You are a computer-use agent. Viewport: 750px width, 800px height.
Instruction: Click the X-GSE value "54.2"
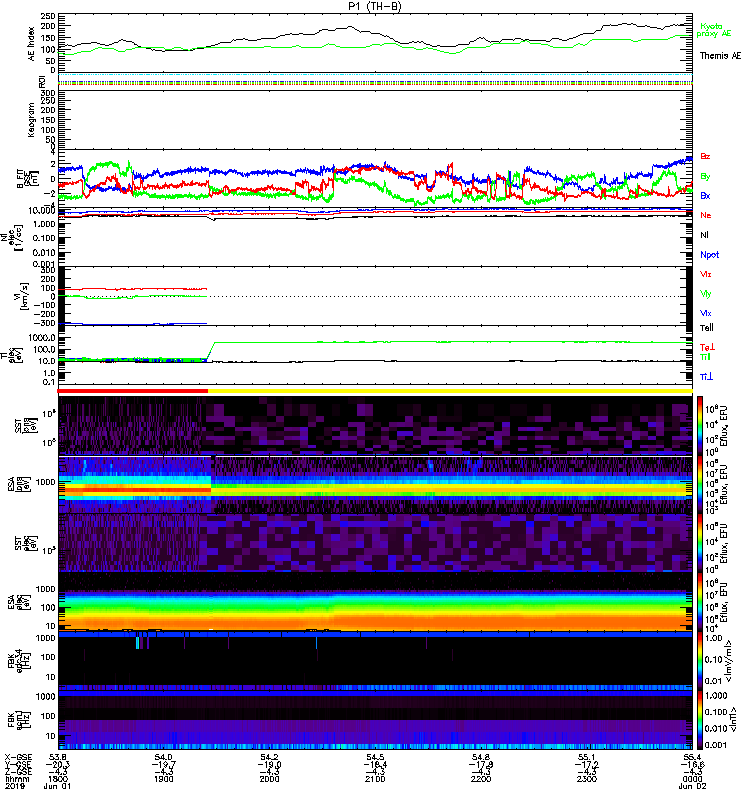269,757
